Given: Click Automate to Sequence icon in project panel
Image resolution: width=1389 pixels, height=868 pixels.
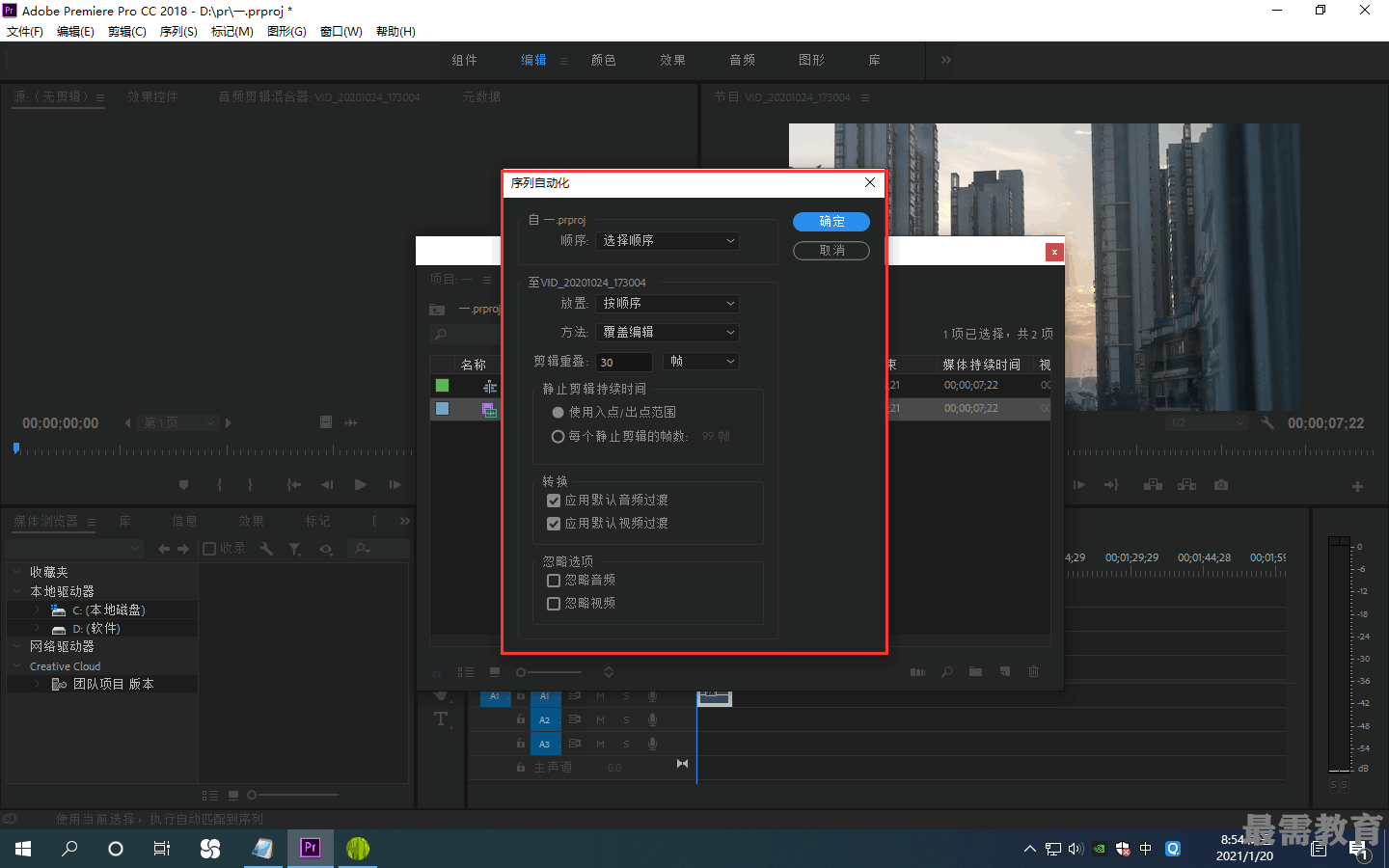Looking at the screenshot, I should [x=917, y=672].
